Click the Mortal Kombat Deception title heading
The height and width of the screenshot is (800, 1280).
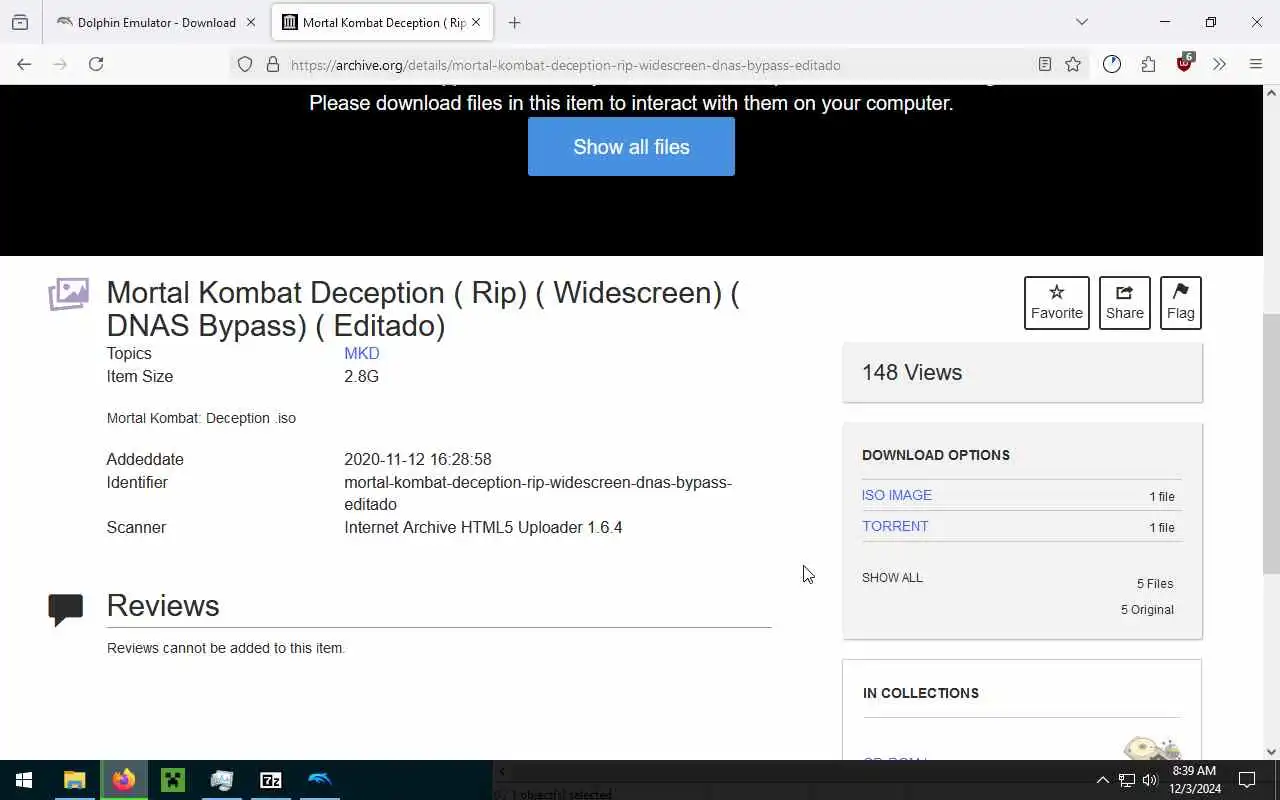(423, 309)
